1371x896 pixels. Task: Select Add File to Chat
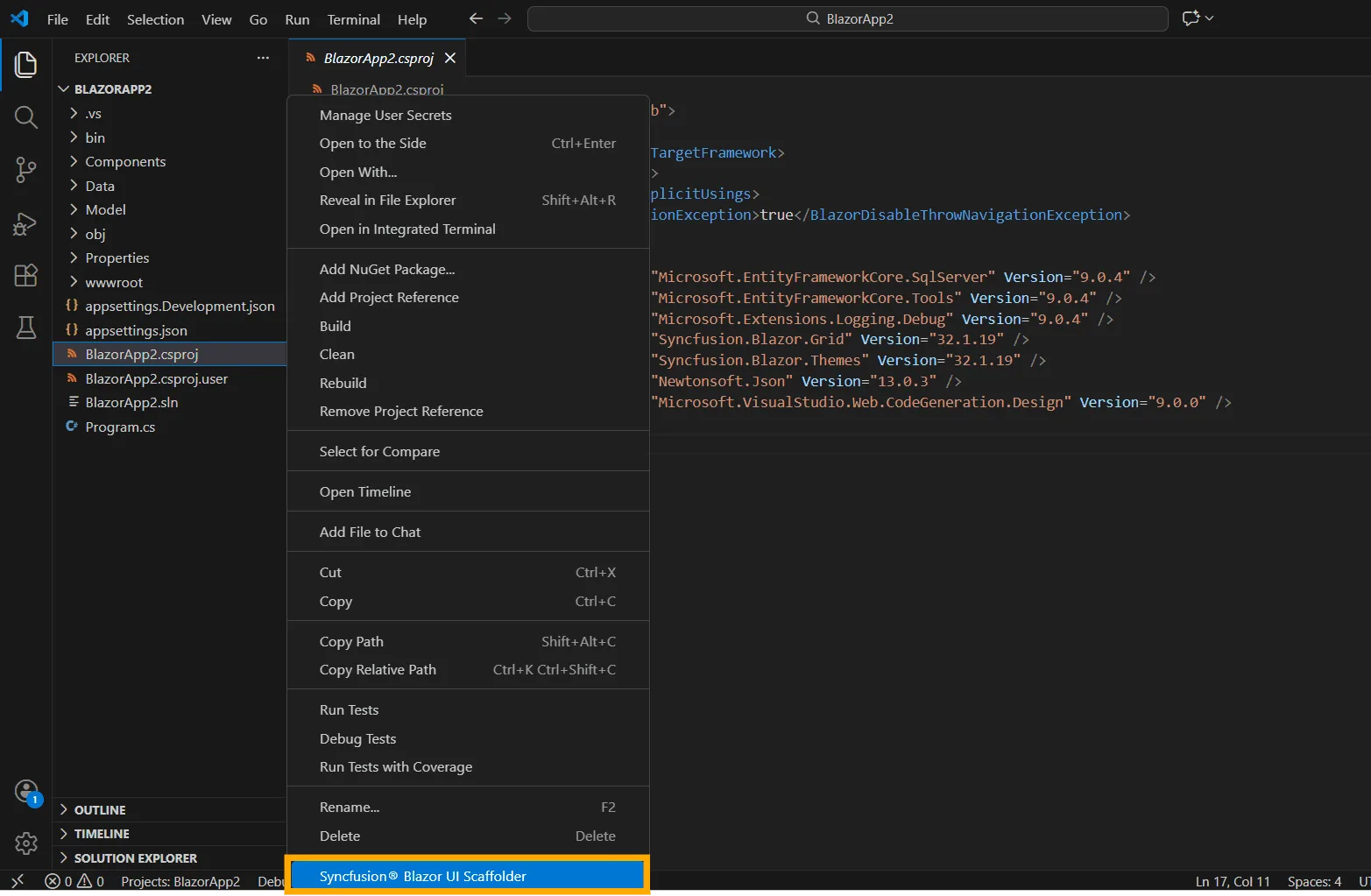370,532
